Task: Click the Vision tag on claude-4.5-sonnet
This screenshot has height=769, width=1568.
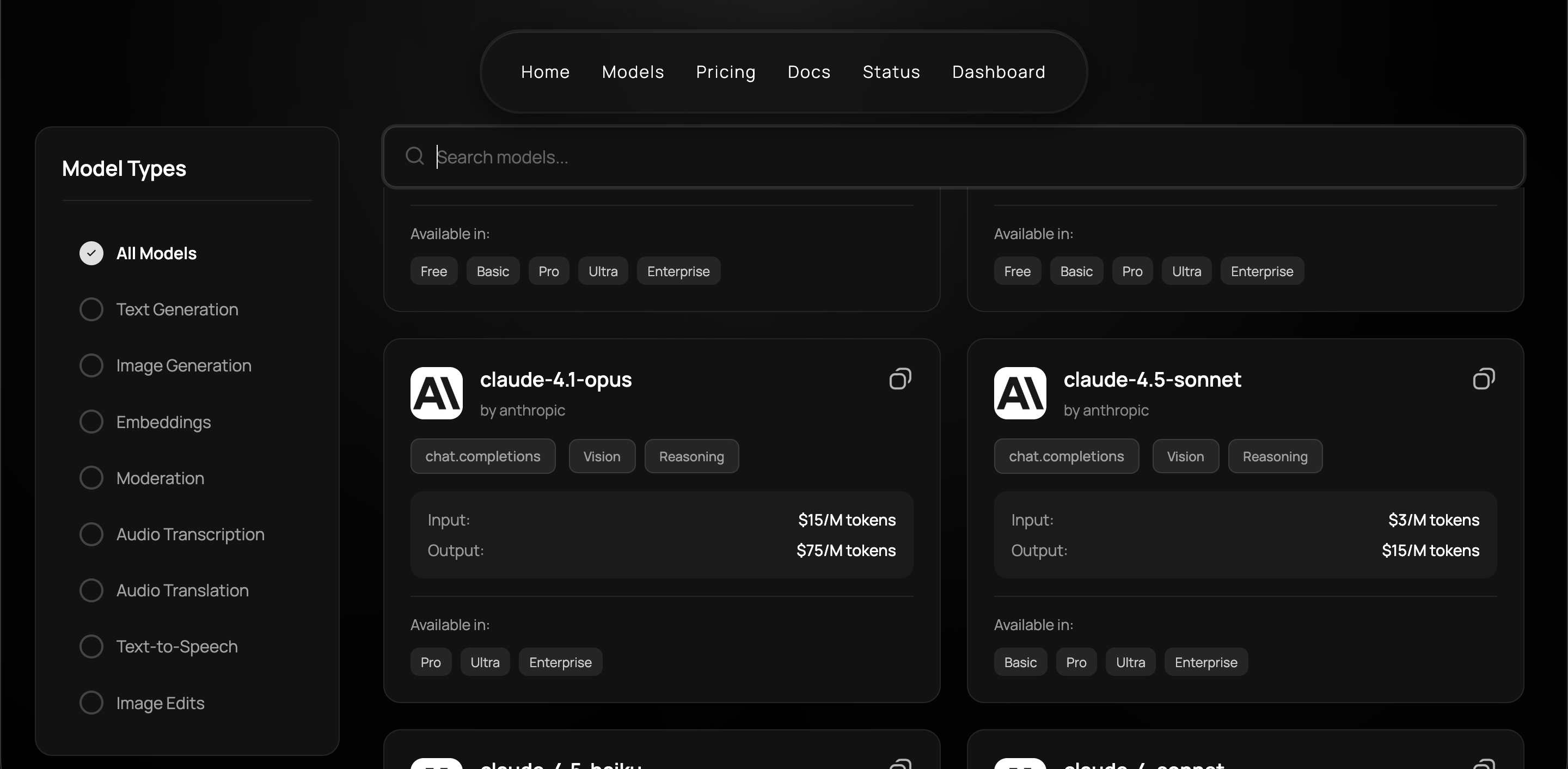Action: click(x=1185, y=456)
